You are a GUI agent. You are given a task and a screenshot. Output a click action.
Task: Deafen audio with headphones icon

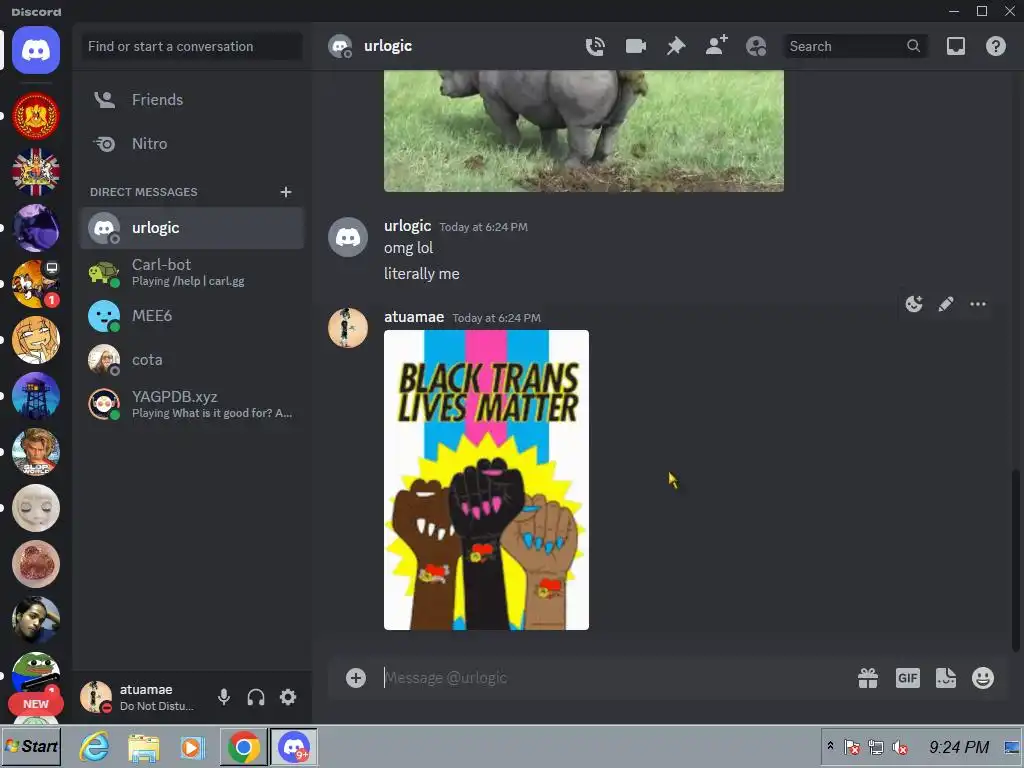[256, 697]
